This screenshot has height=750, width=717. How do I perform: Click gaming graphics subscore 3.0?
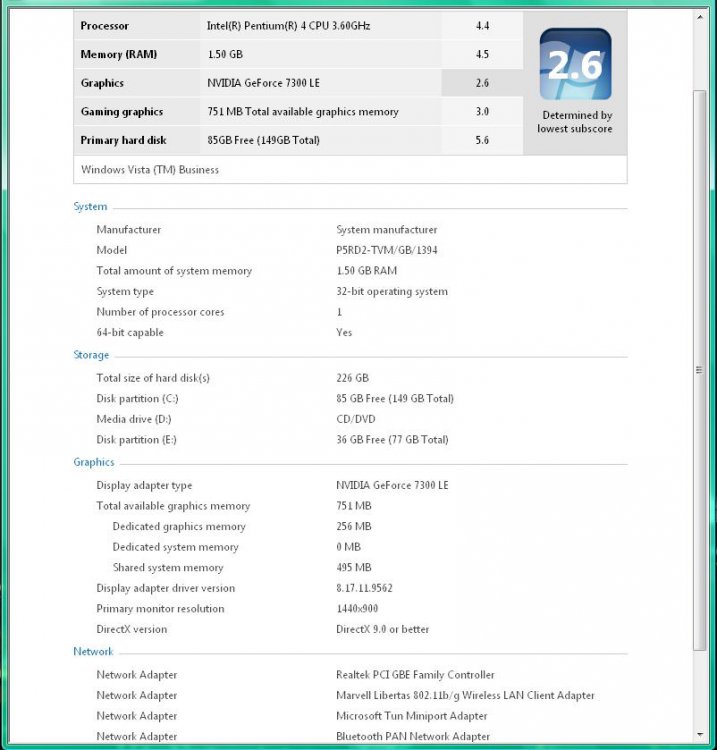tap(482, 112)
